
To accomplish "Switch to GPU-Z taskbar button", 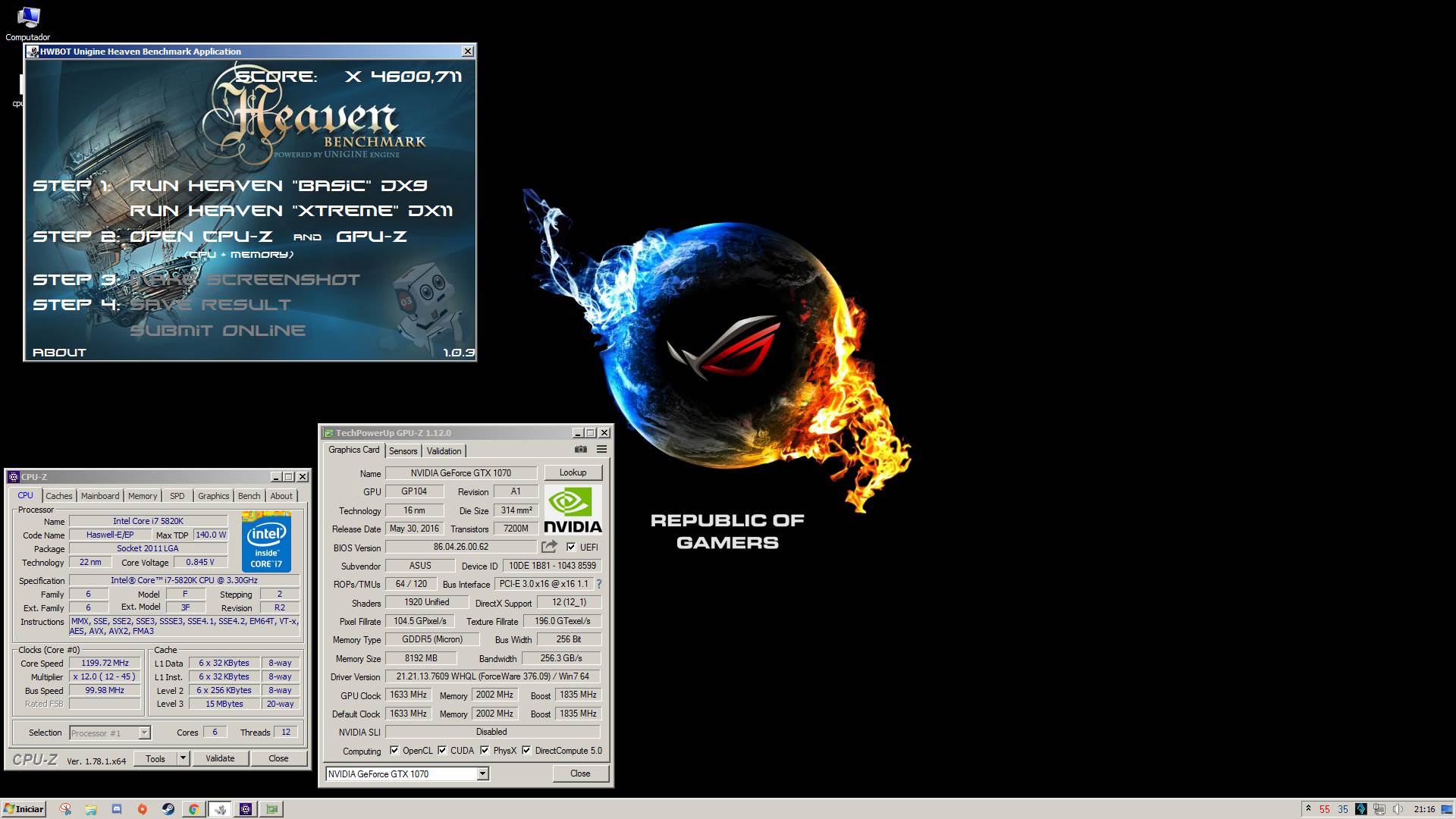I will tap(271, 809).
